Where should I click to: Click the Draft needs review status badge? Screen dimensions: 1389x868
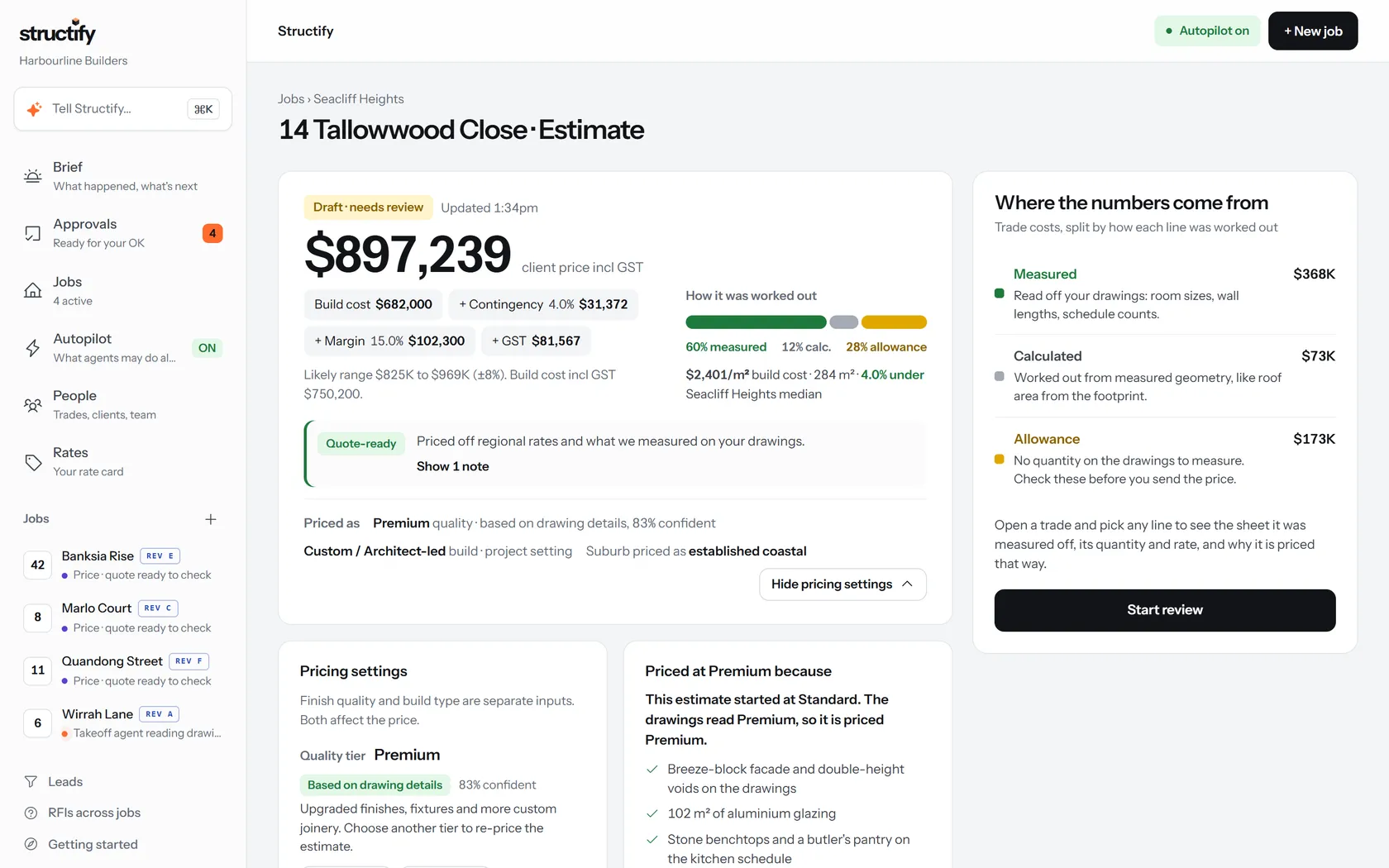coord(368,207)
